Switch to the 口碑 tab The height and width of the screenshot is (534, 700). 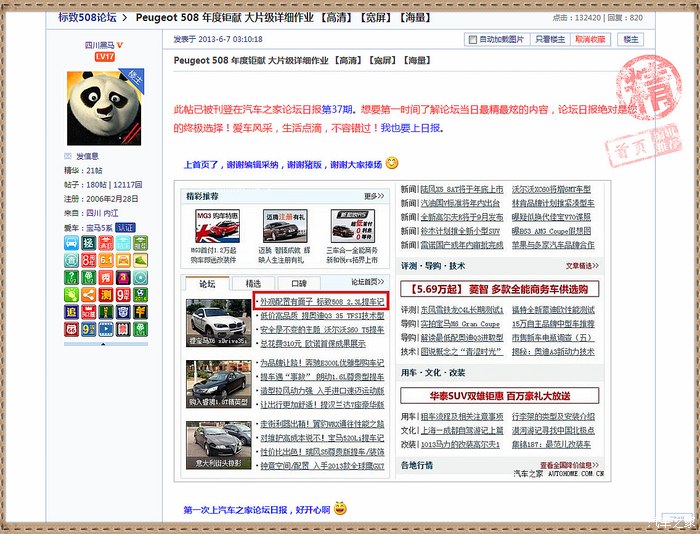coord(299,284)
